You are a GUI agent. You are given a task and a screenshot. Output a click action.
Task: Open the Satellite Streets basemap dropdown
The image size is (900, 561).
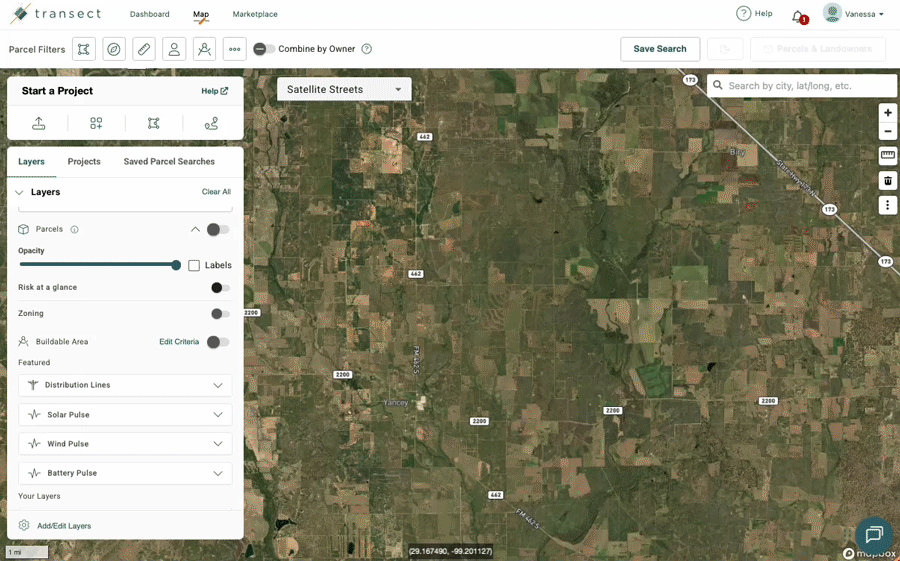click(x=344, y=89)
